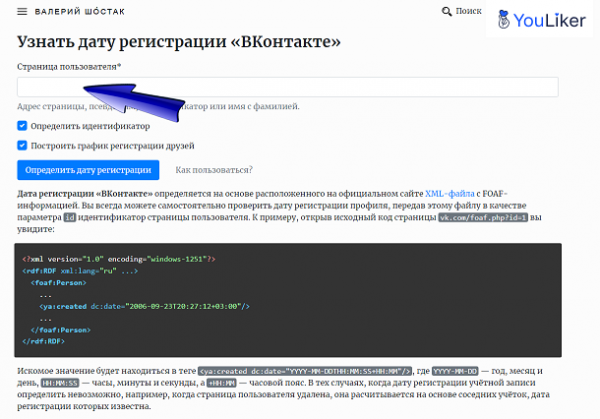This screenshot has height=419, width=600.
Task: Click the HH:MM:SS inline code label
Action: pyautogui.click(x=60, y=383)
